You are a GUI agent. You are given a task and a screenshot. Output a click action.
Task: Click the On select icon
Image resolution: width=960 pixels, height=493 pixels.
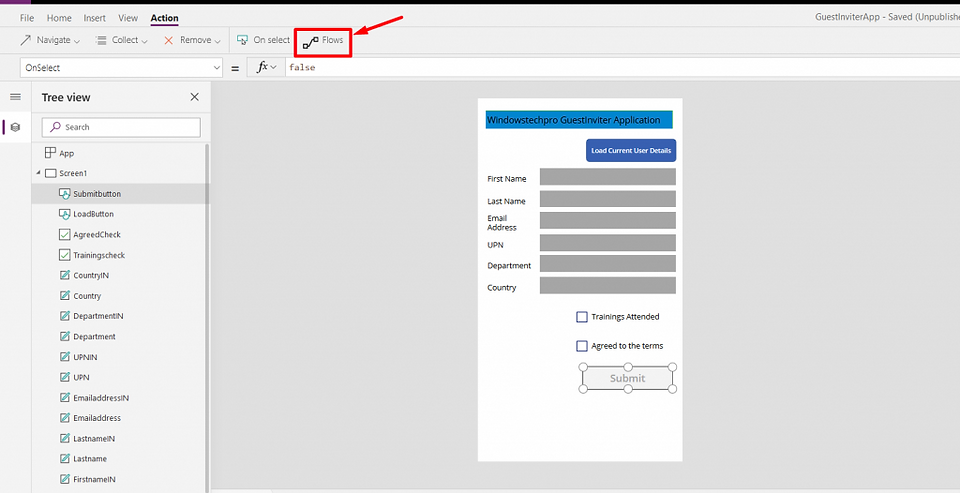click(x=242, y=40)
